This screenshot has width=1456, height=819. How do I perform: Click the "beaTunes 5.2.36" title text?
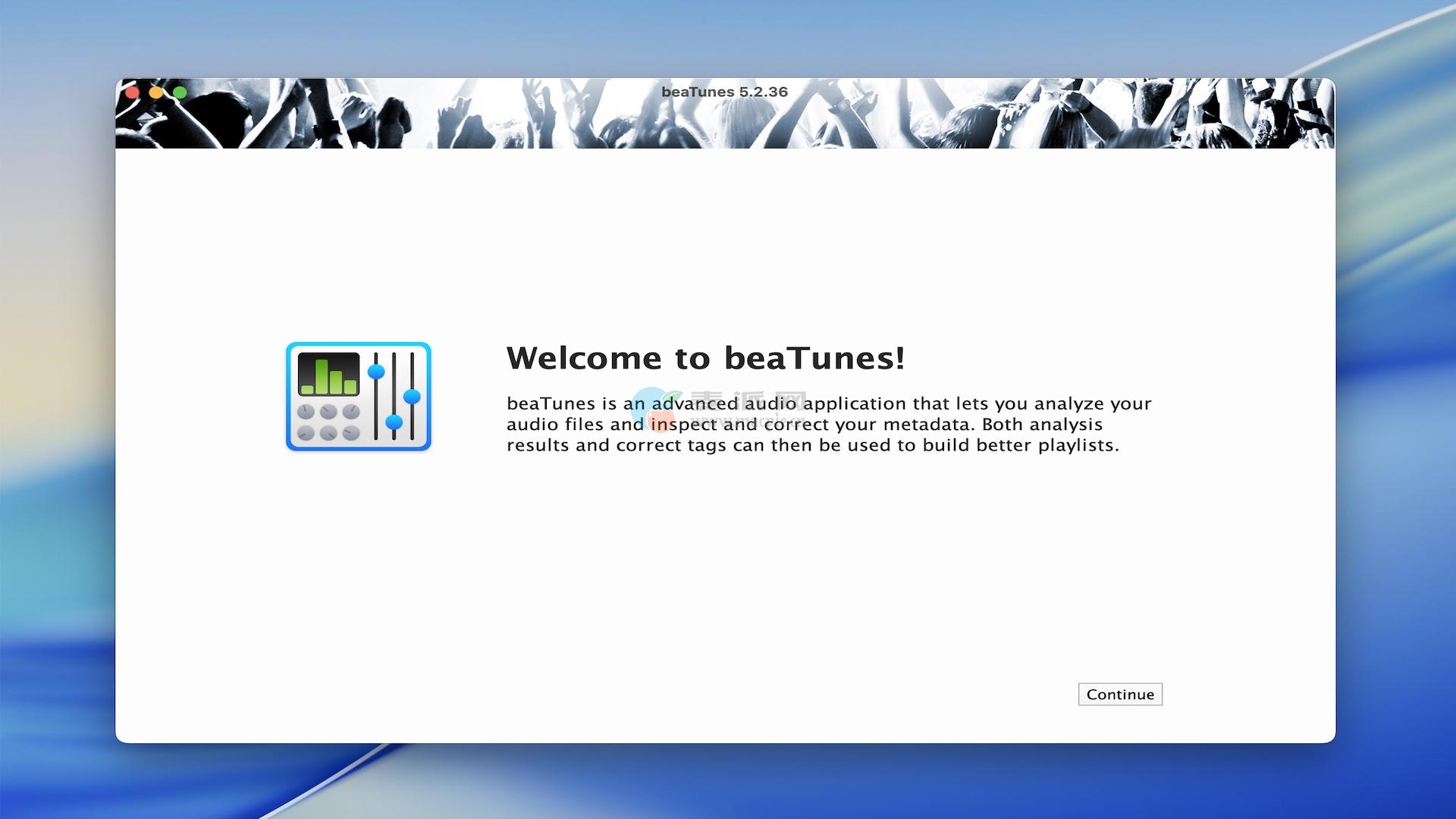[724, 92]
